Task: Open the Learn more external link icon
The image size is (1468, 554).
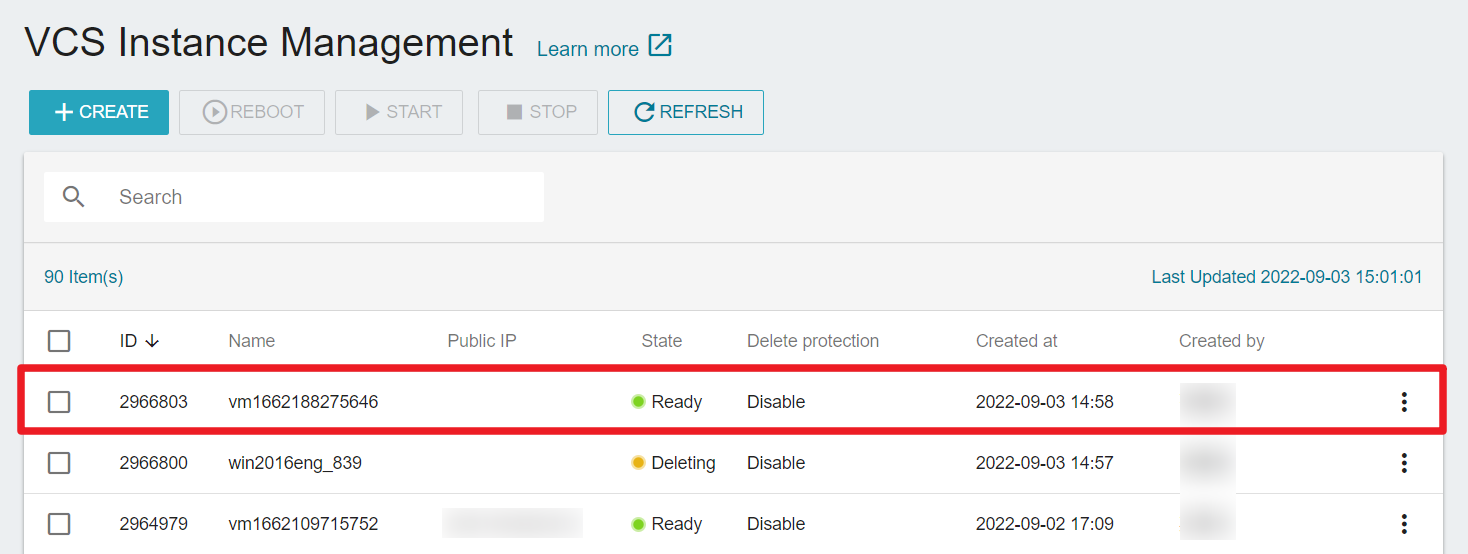Action: coord(660,46)
